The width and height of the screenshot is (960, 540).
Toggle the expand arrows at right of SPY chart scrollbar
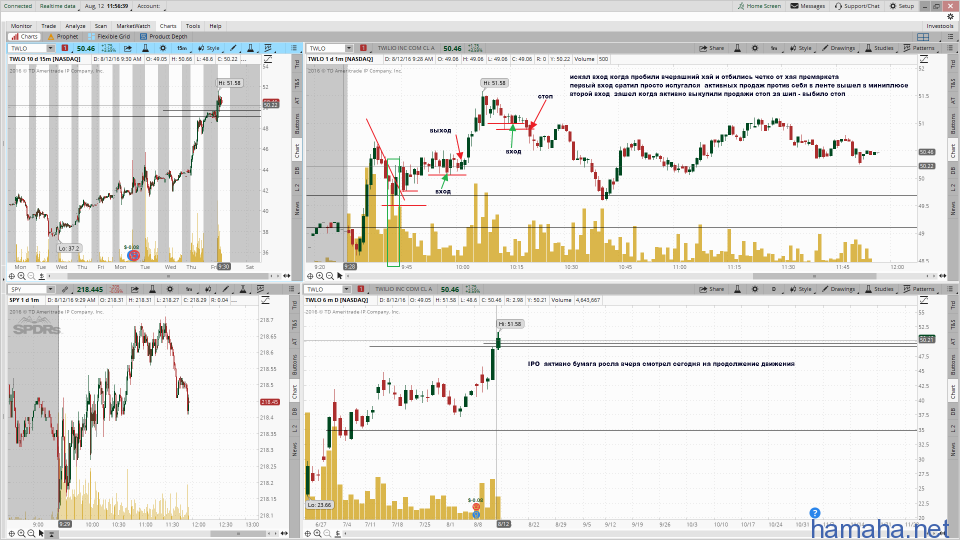coord(284,533)
